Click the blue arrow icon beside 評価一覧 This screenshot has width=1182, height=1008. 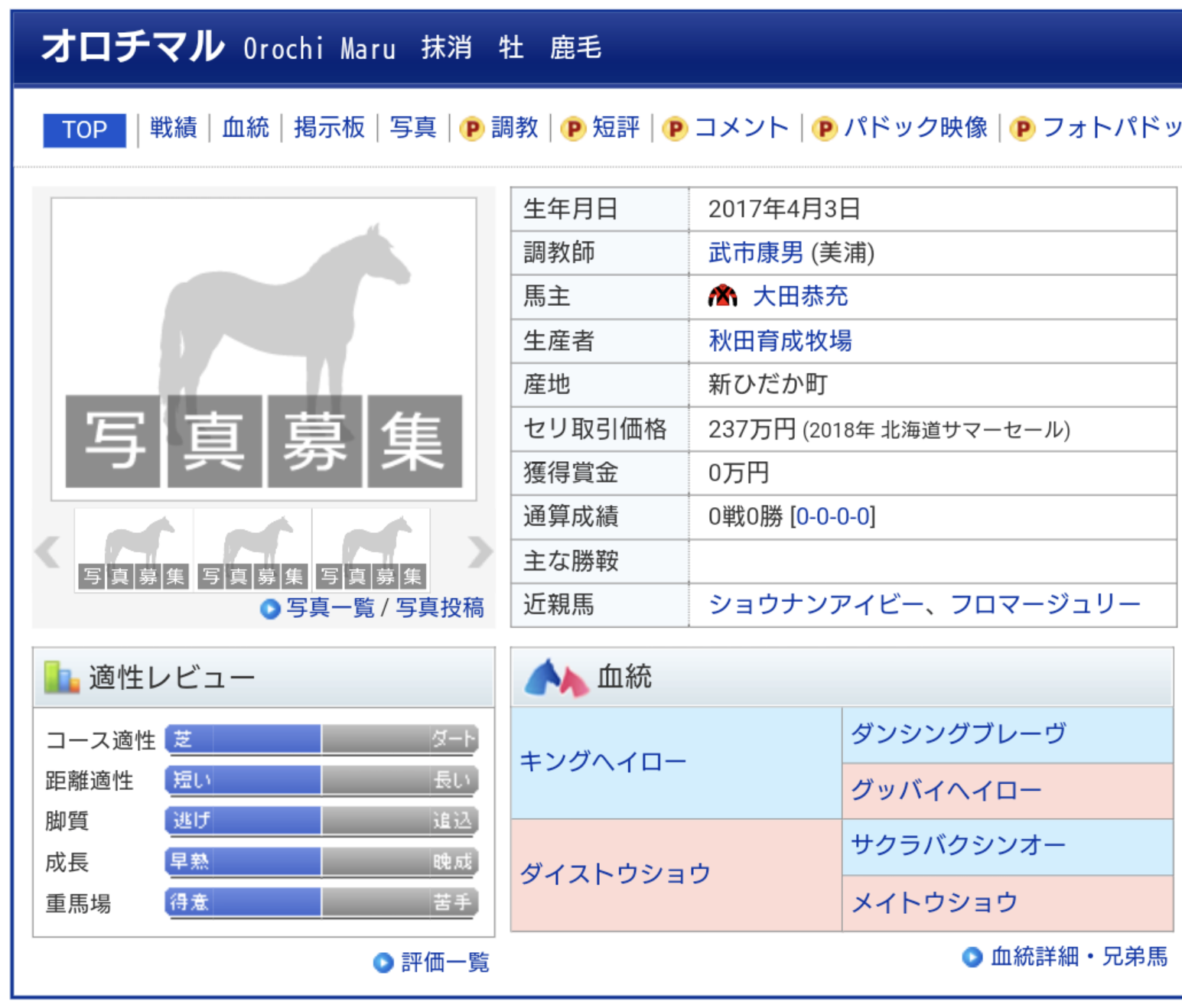pos(383,962)
